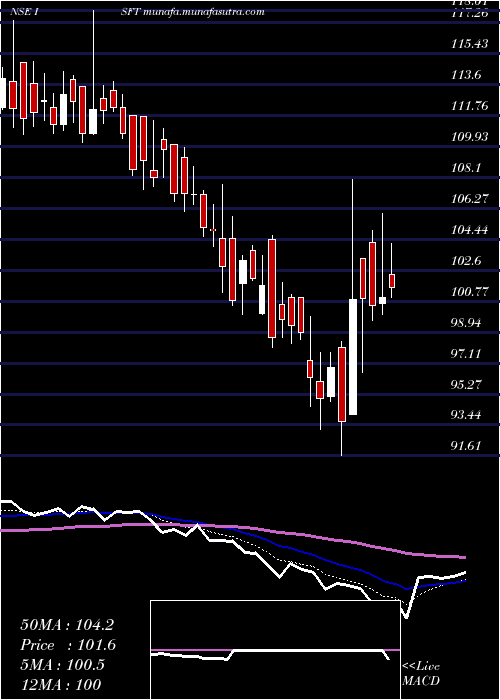Screen dimensions: 500x700
Task: Click the <<Live MACD label
Action: click(421, 673)
